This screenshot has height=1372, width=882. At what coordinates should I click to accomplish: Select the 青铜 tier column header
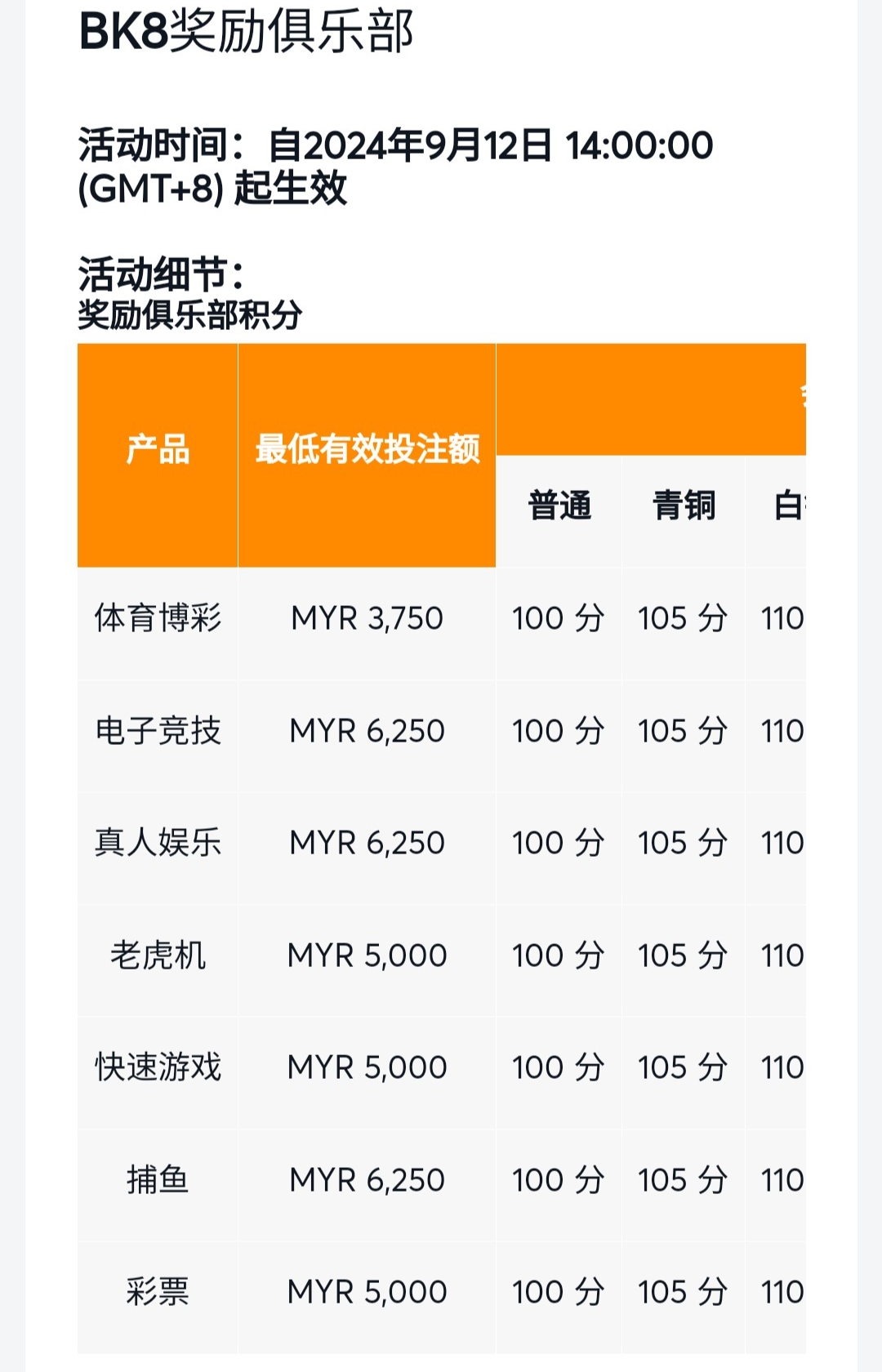pyautogui.click(x=684, y=506)
